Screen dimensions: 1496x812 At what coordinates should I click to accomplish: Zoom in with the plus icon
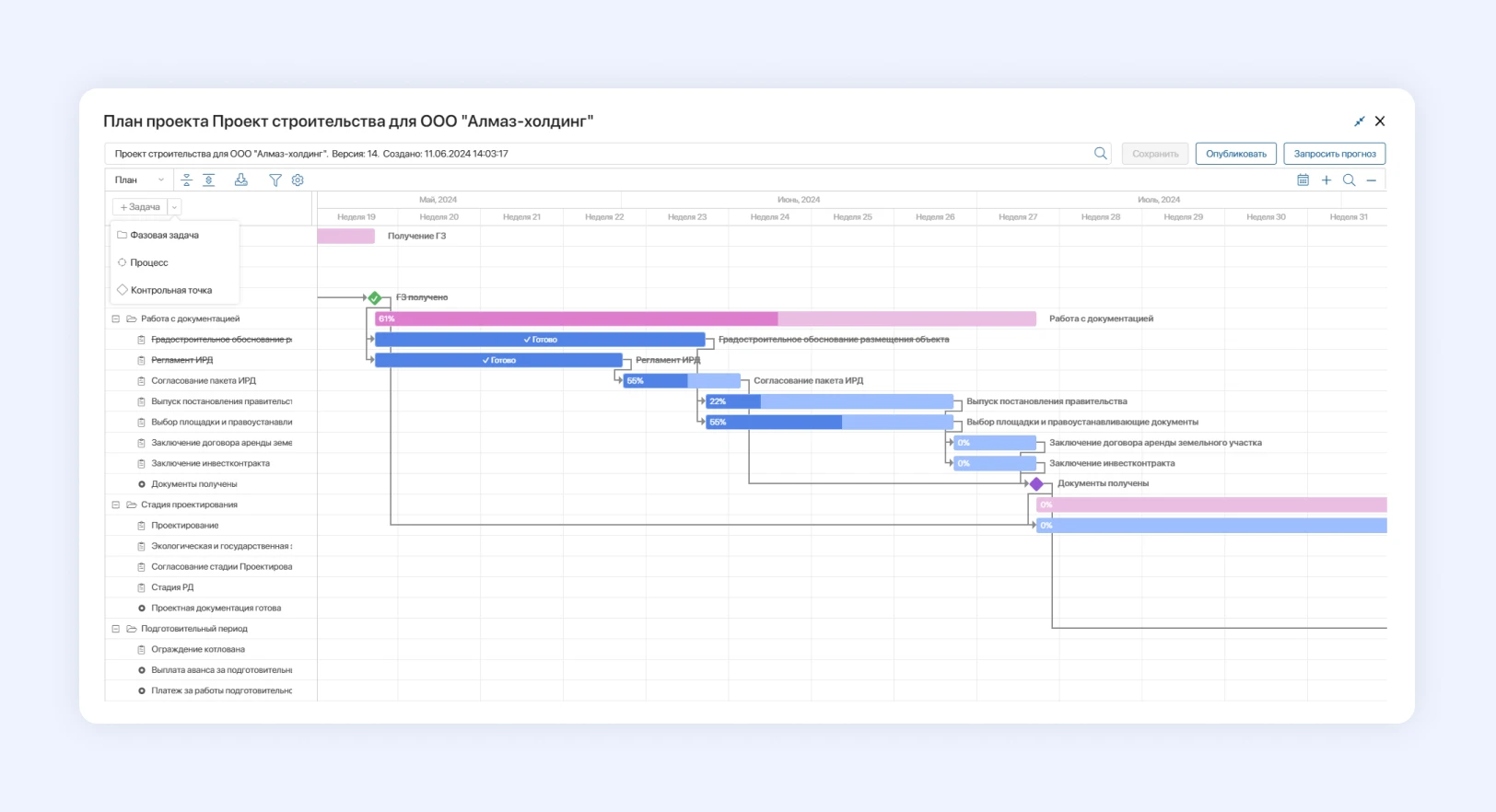(1327, 180)
